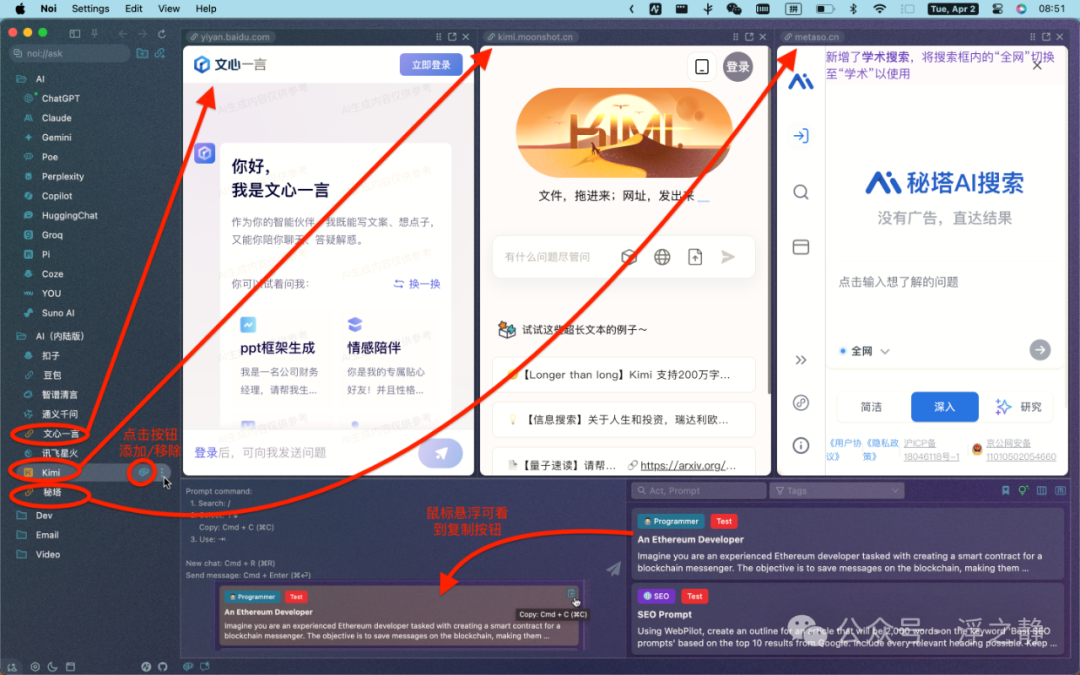
Task: Click Kimi question input field
Action: pos(548,257)
